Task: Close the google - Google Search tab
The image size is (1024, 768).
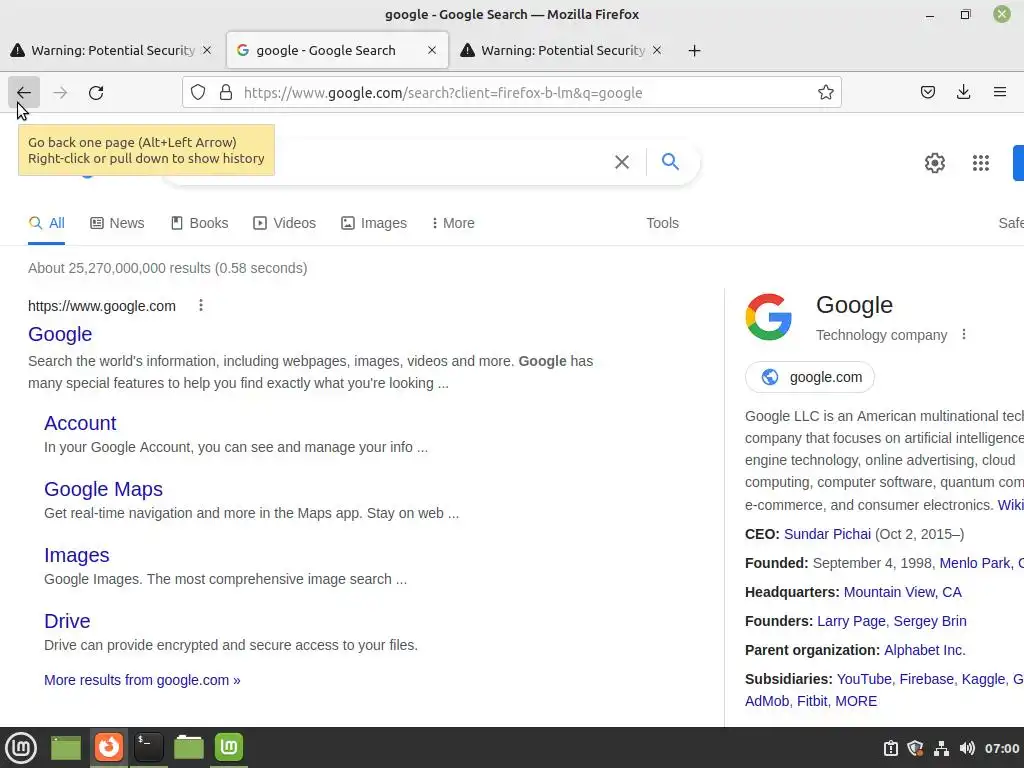Action: click(x=432, y=50)
